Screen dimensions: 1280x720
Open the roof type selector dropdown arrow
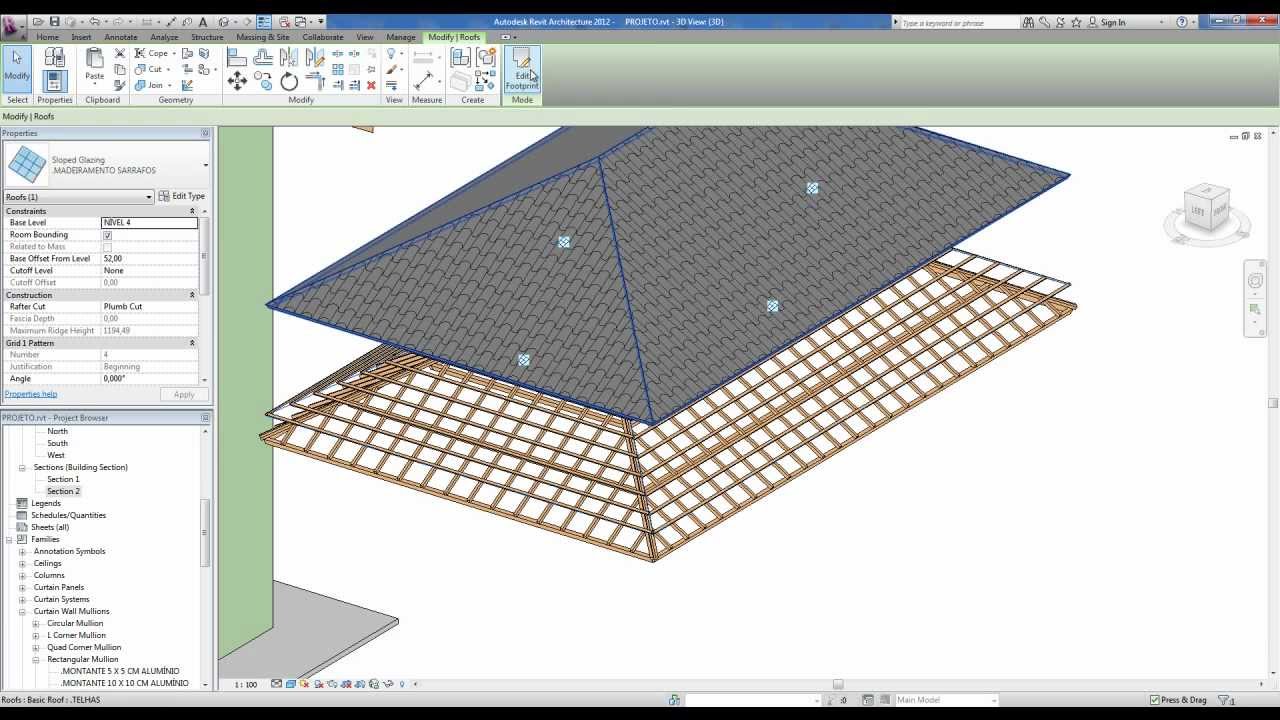coord(205,165)
